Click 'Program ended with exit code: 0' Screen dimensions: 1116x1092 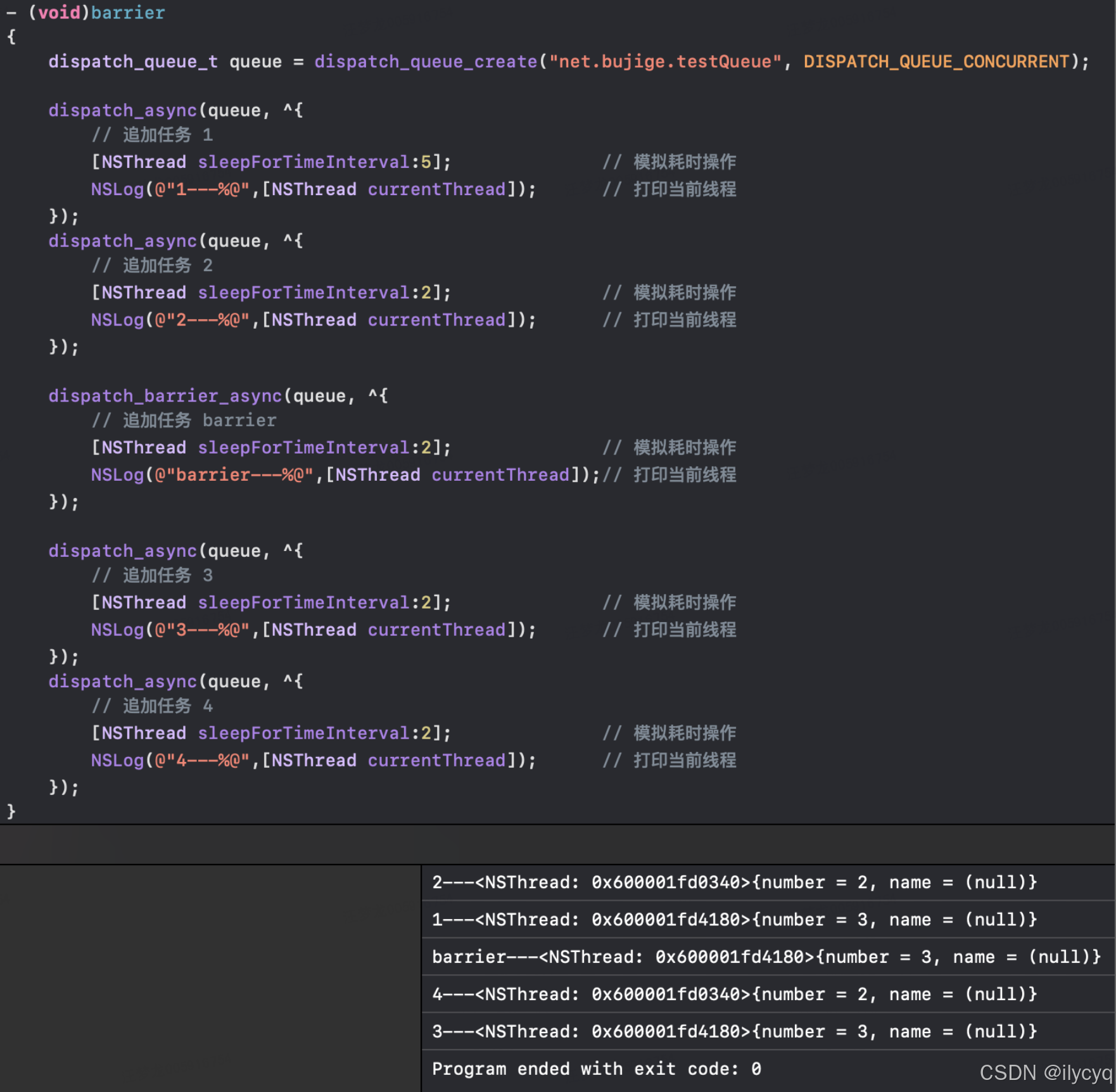coord(597,1069)
